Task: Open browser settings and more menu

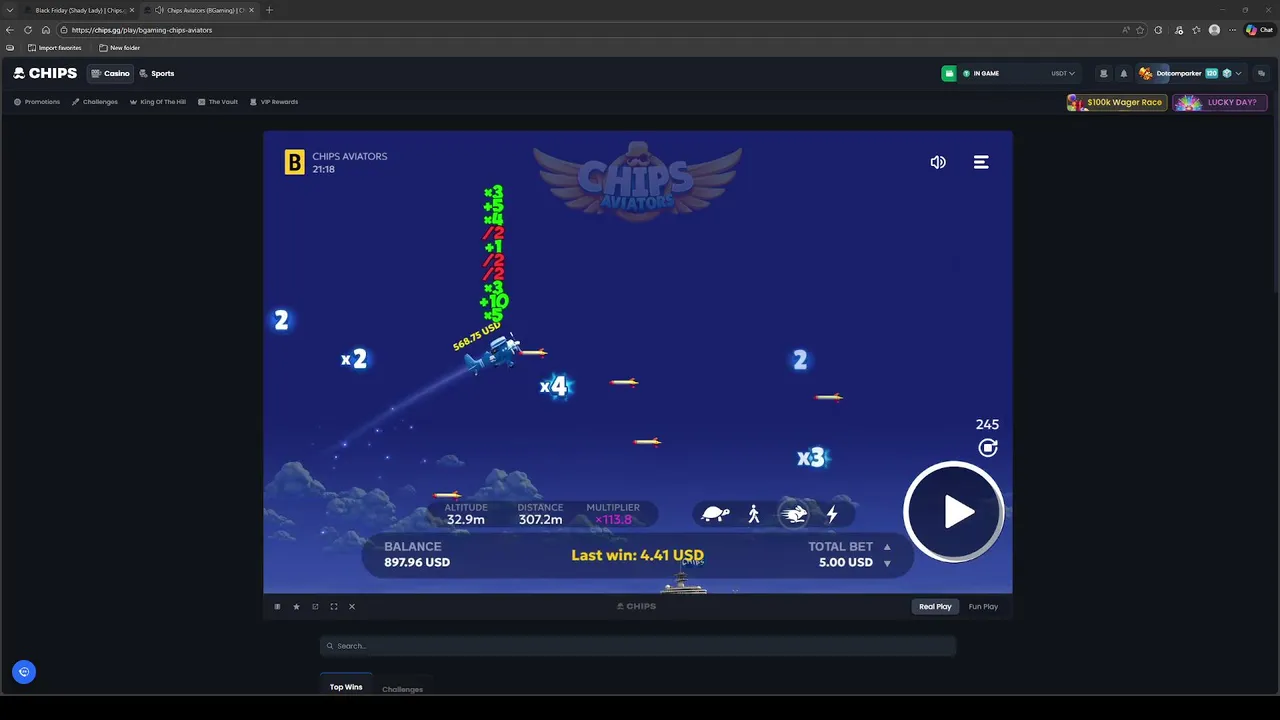Action: tap(1233, 30)
